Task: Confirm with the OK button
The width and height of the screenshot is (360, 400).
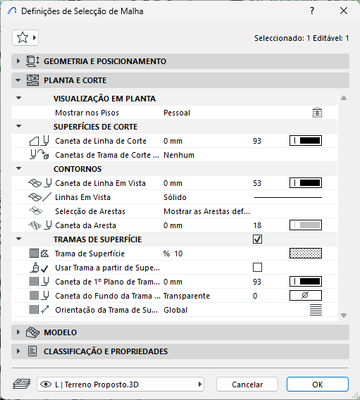Action: coord(317,384)
